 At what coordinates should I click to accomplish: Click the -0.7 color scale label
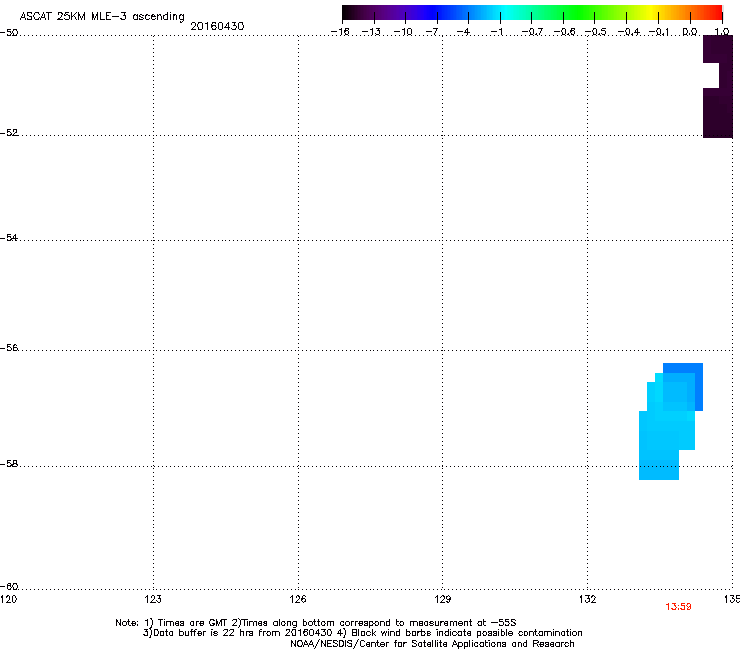(532, 32)
